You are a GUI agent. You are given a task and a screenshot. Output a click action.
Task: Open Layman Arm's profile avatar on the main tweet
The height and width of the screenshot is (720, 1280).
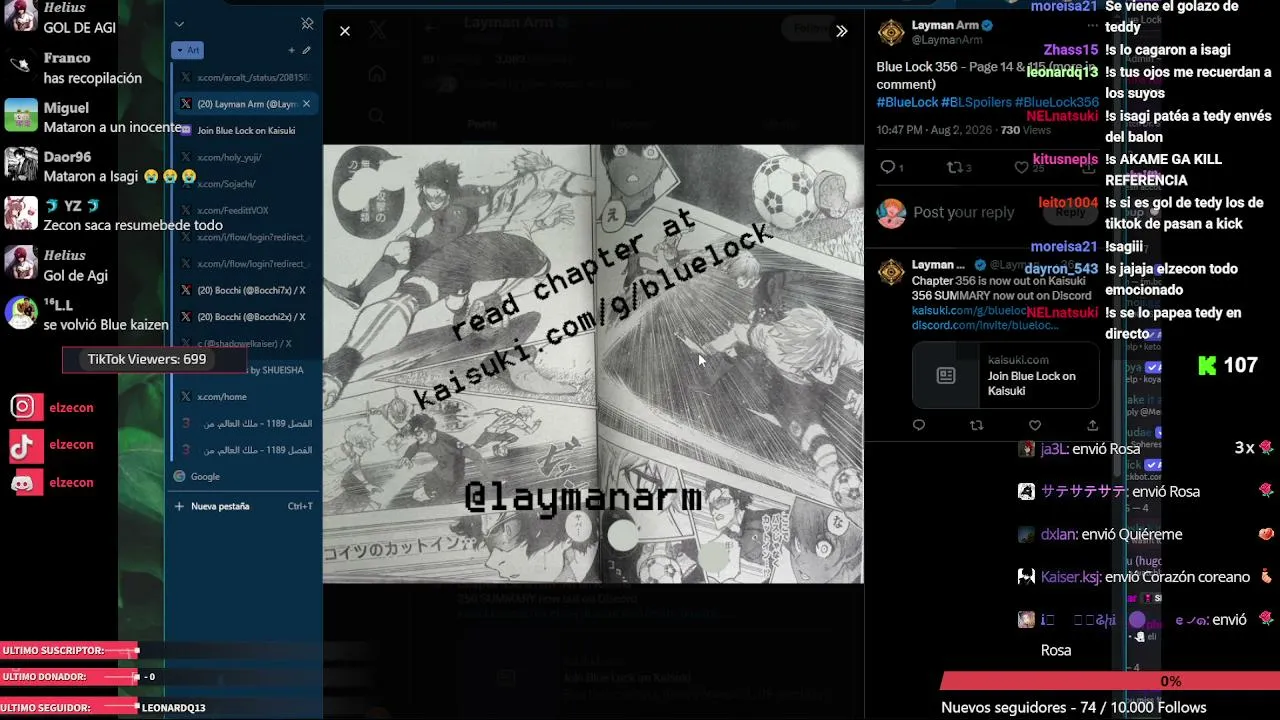[891, 33]
